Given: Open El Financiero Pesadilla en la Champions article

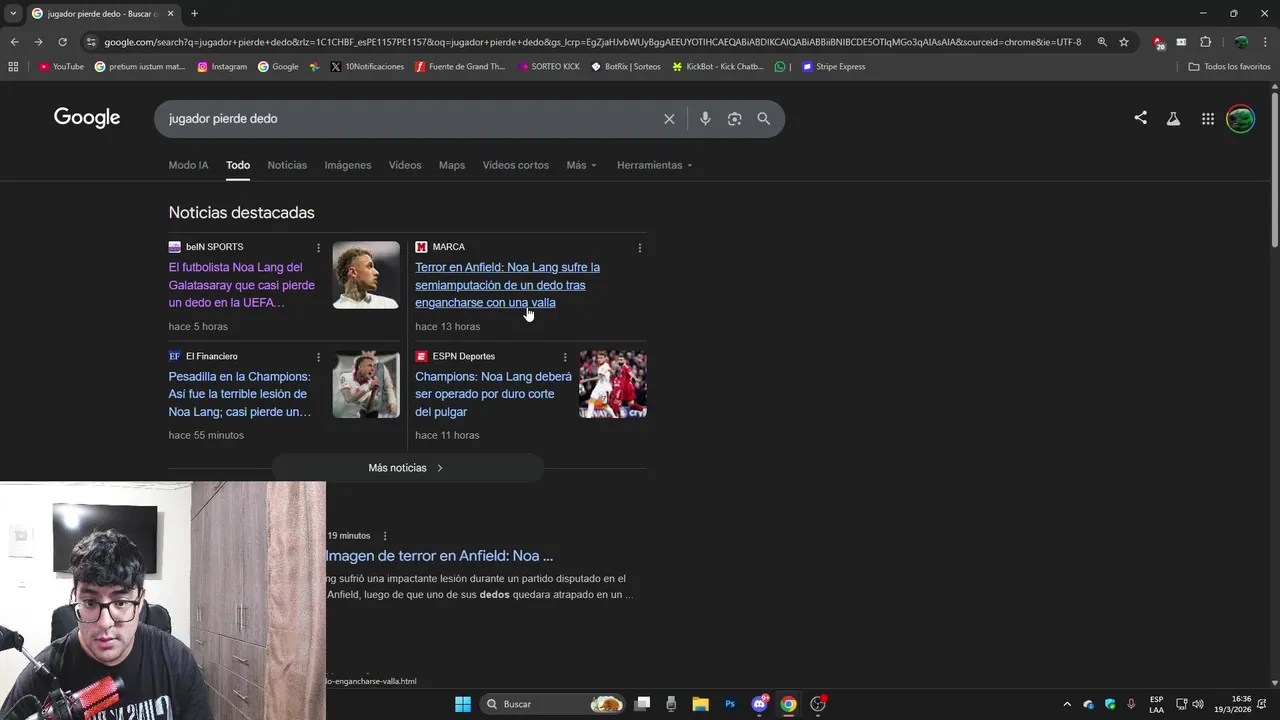Looking at the screenshot, I should coord(240,394).
